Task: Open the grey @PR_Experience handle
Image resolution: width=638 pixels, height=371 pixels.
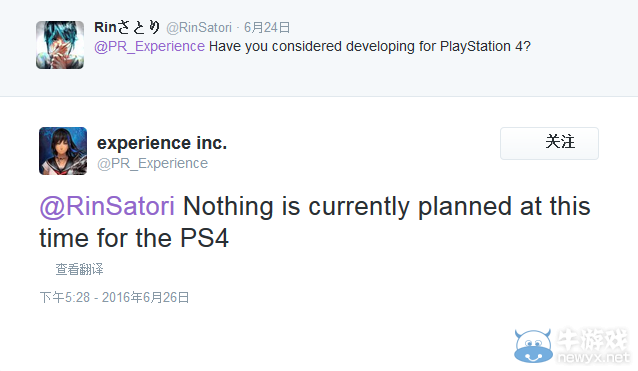Action: coord(153,163)
